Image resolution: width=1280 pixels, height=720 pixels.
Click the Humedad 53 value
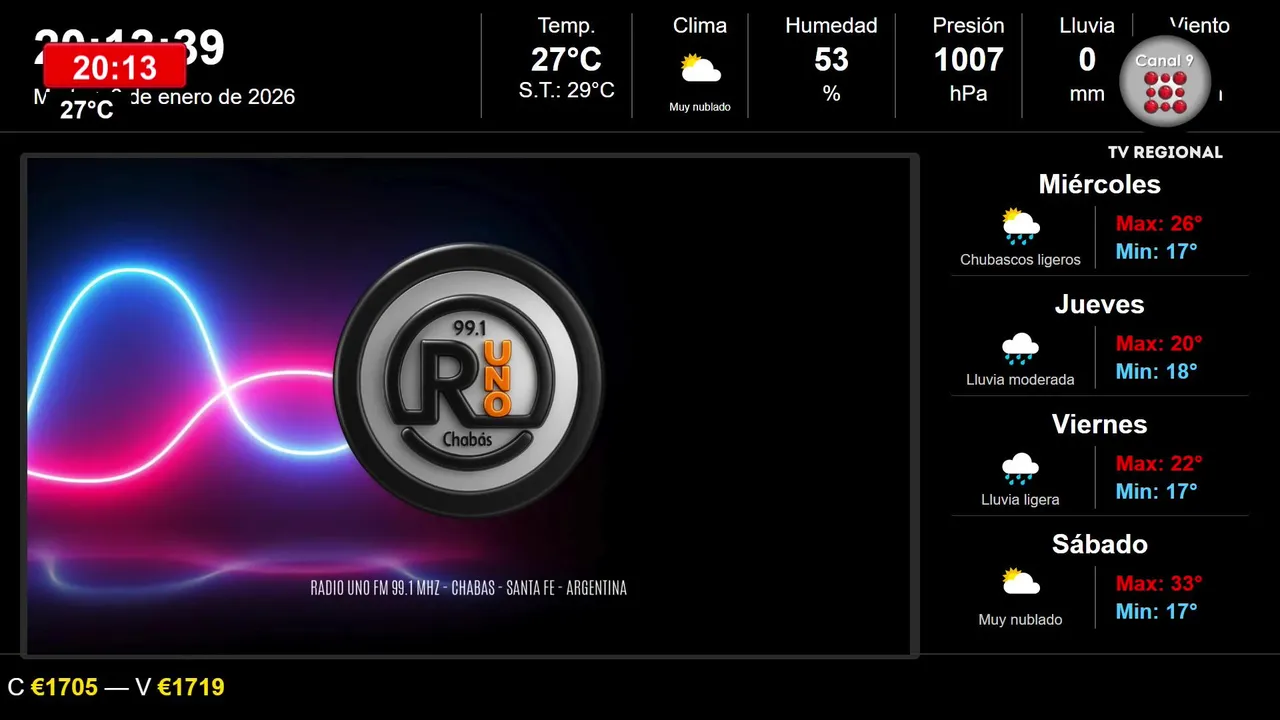click(x=831, y=60)
